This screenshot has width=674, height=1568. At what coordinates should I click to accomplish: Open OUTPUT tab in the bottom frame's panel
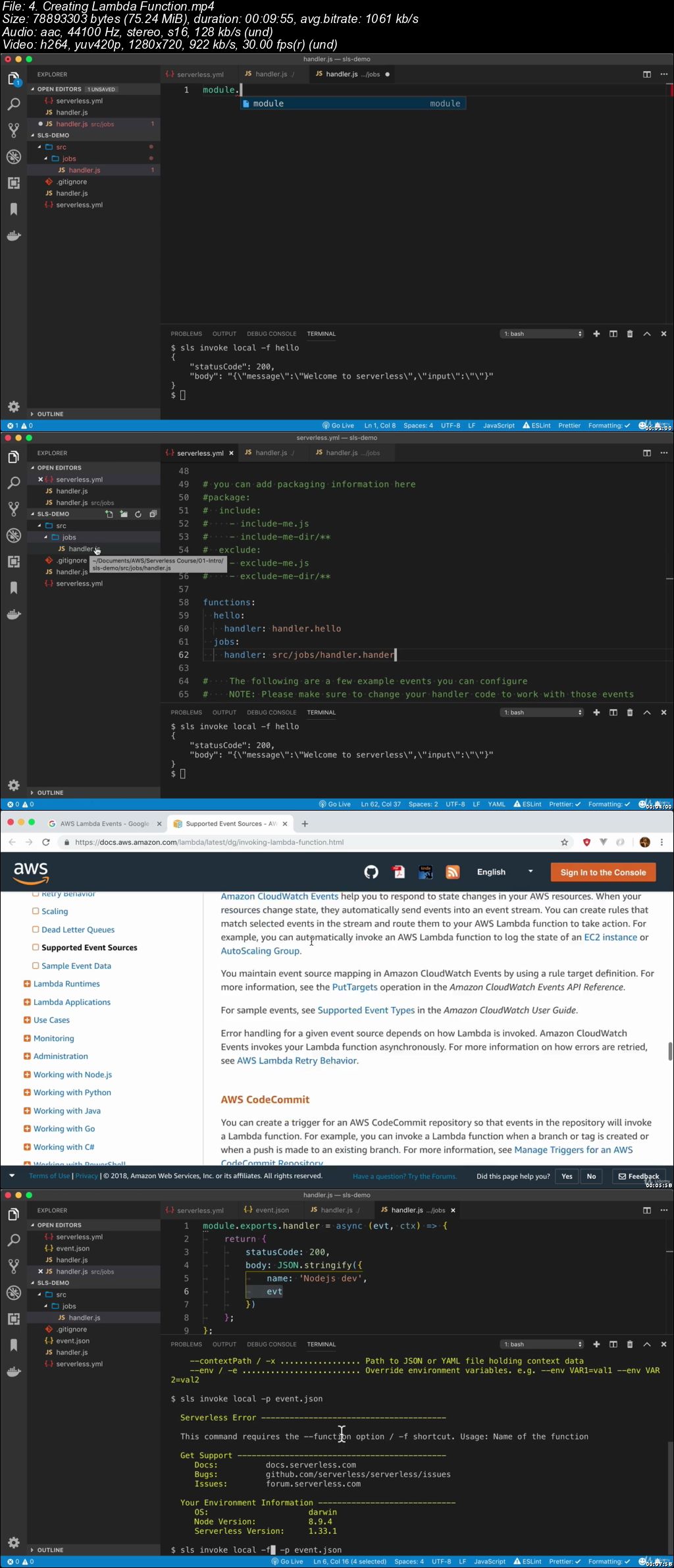point(224,1344)
